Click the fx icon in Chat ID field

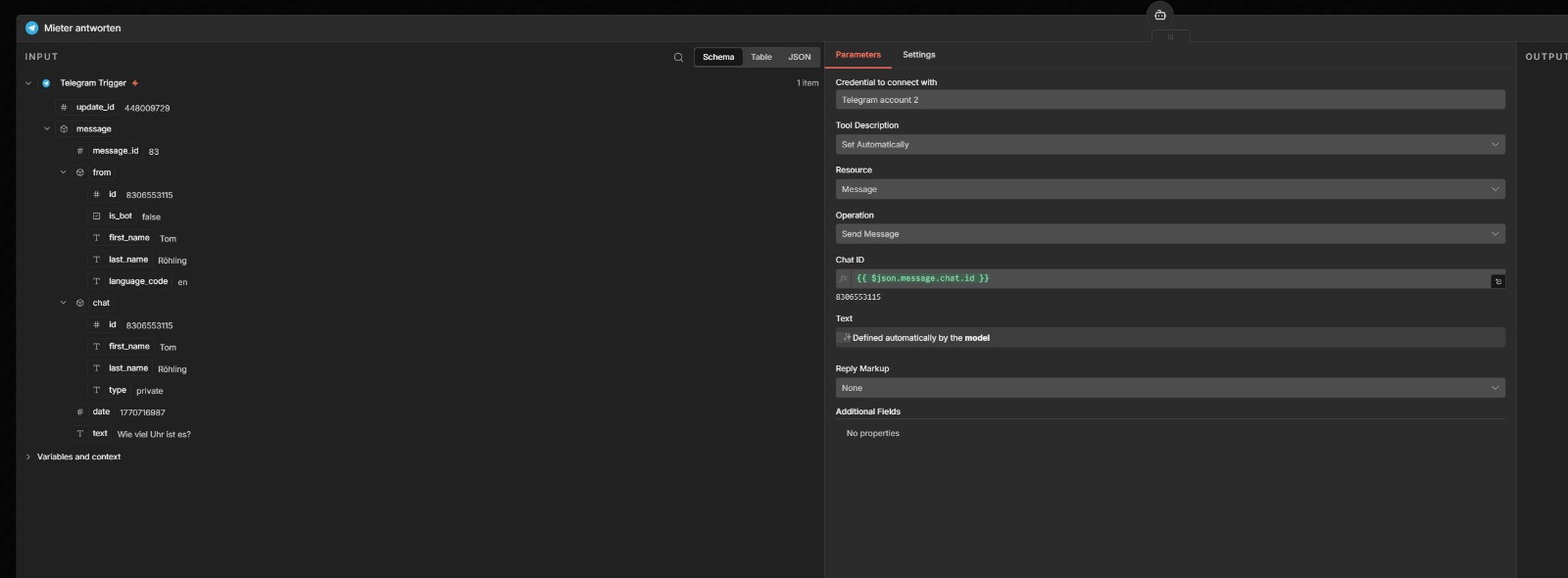(844, 279)
